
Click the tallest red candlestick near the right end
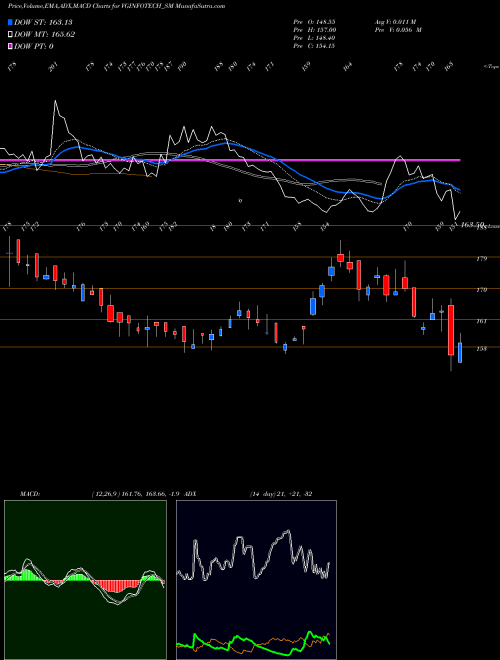pyautogui.click(x=451, y=330)
